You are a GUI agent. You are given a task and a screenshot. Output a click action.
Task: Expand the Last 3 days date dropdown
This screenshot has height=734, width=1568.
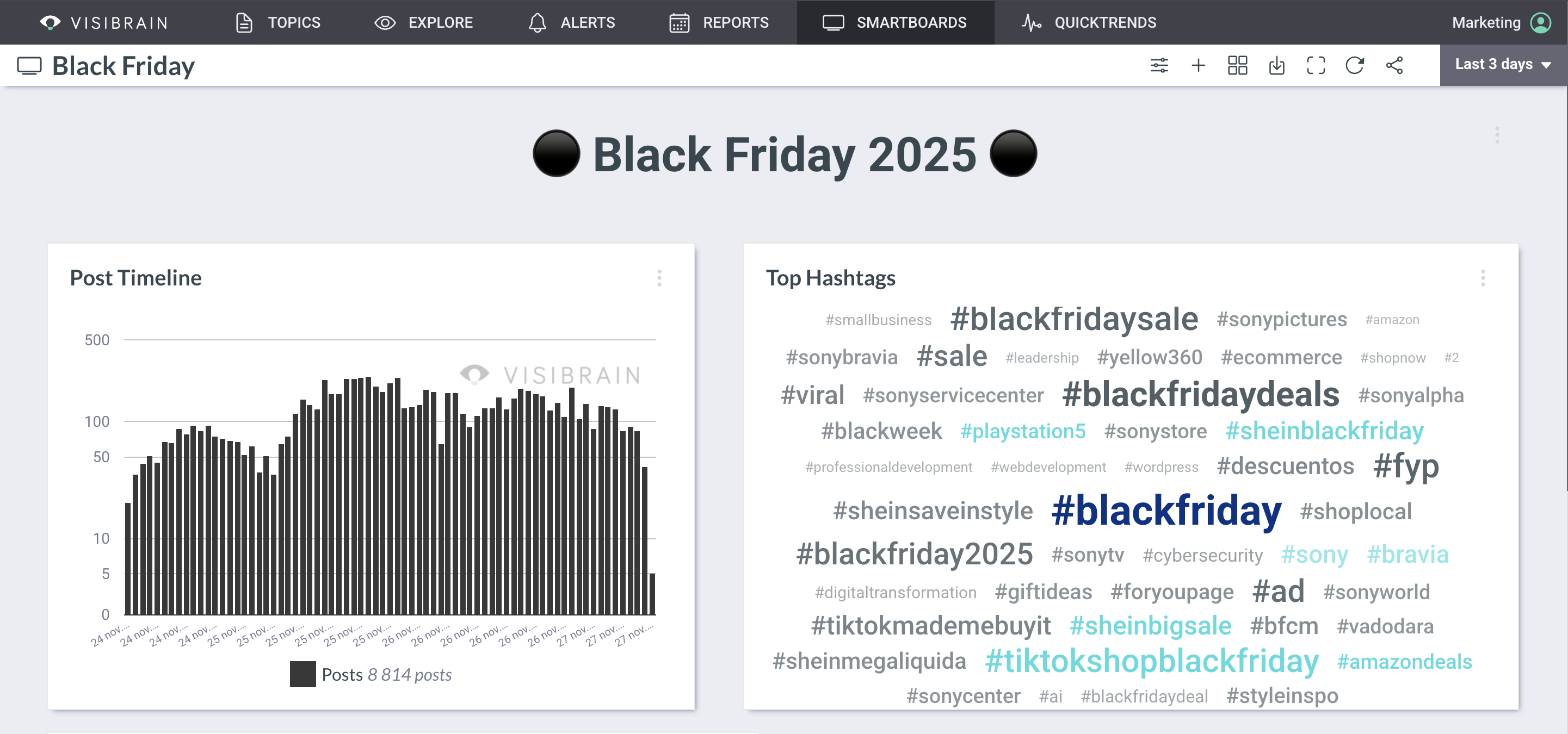point(1502,65)
